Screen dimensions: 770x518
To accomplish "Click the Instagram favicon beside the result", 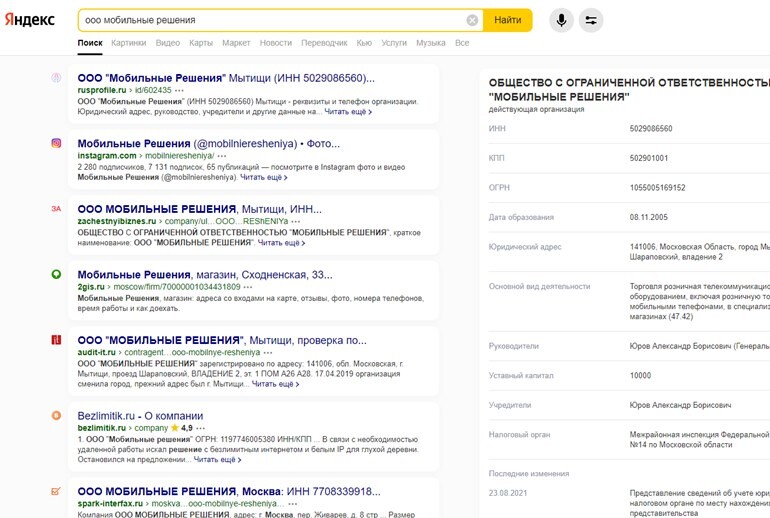I will click(x=56, y=143).
